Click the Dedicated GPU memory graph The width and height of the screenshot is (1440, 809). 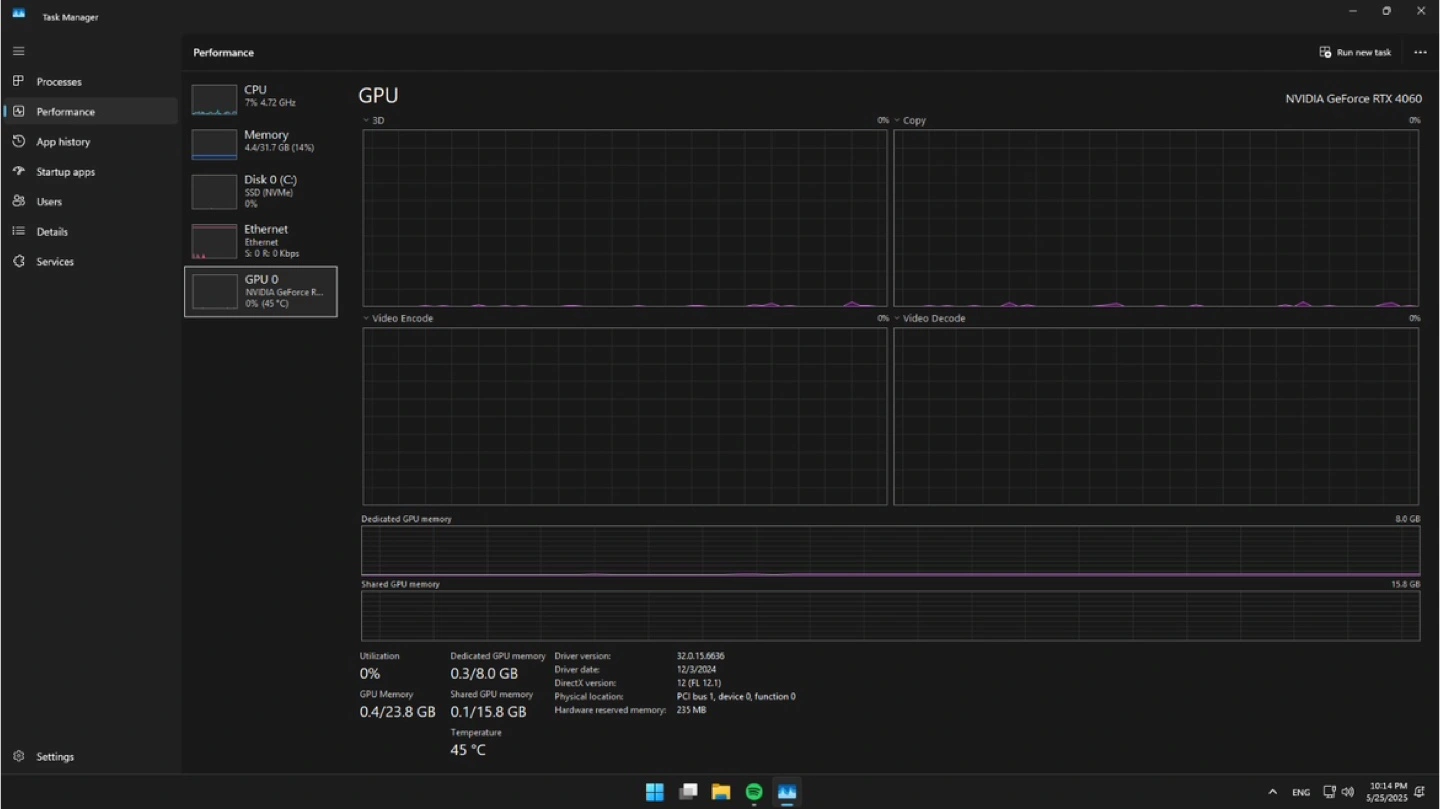pos(890,551)
